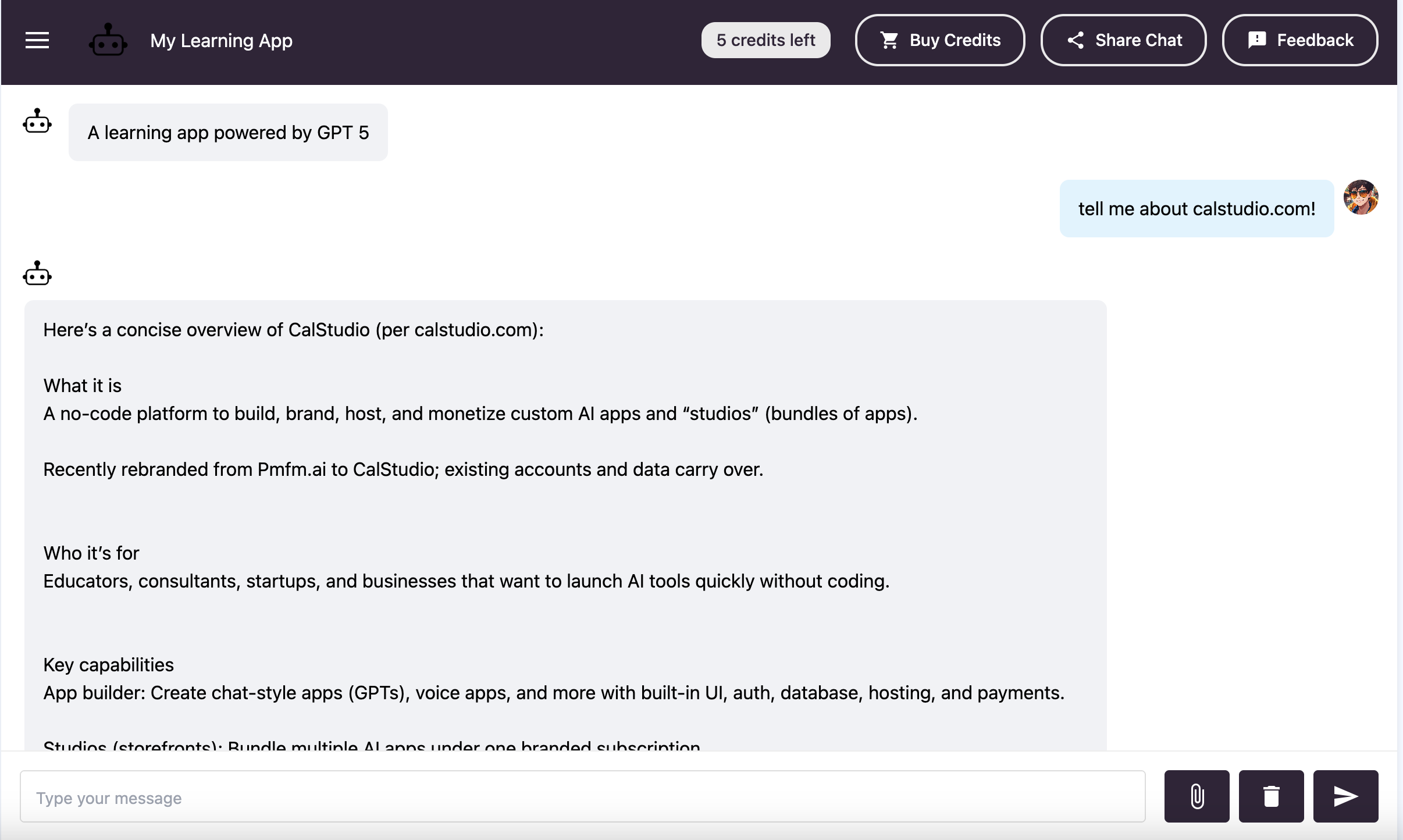Click robot avatar beside intro message
Viewport: 1403px width, 840px height.
pyautogui.click(x=37, y=122)
